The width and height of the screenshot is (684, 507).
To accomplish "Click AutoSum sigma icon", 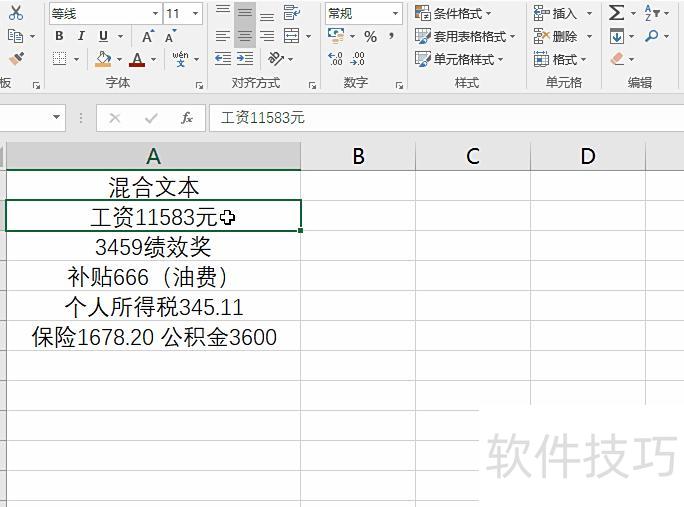I will 616,13.
